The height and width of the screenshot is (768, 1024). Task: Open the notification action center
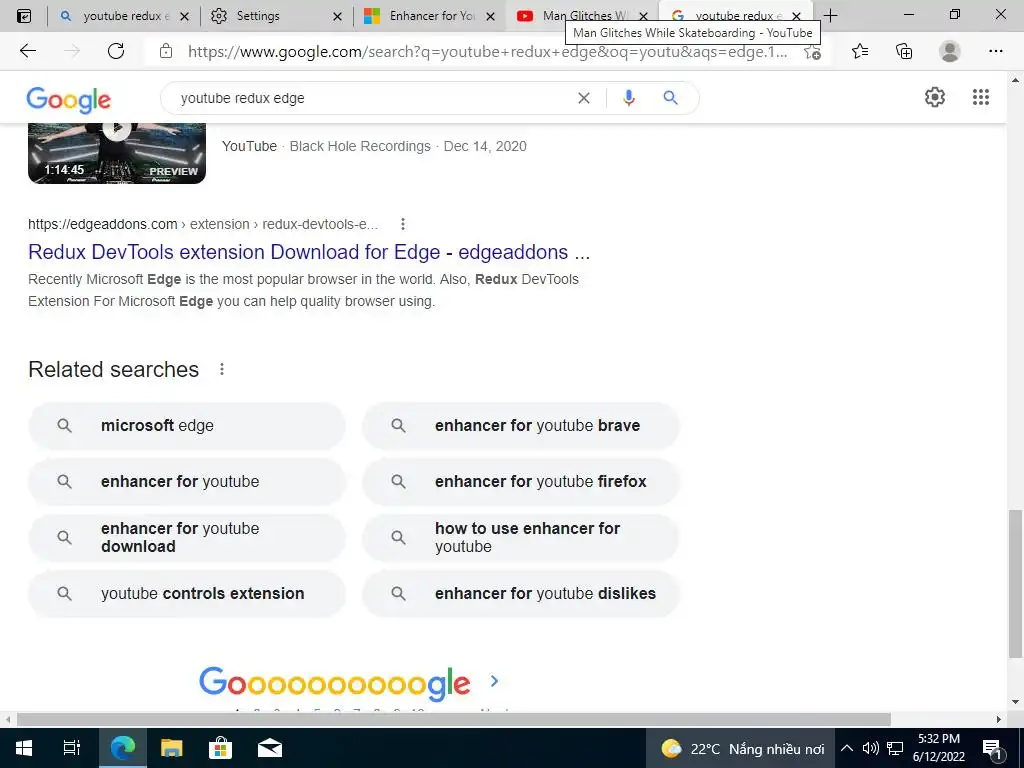click(x=992, y=749)
